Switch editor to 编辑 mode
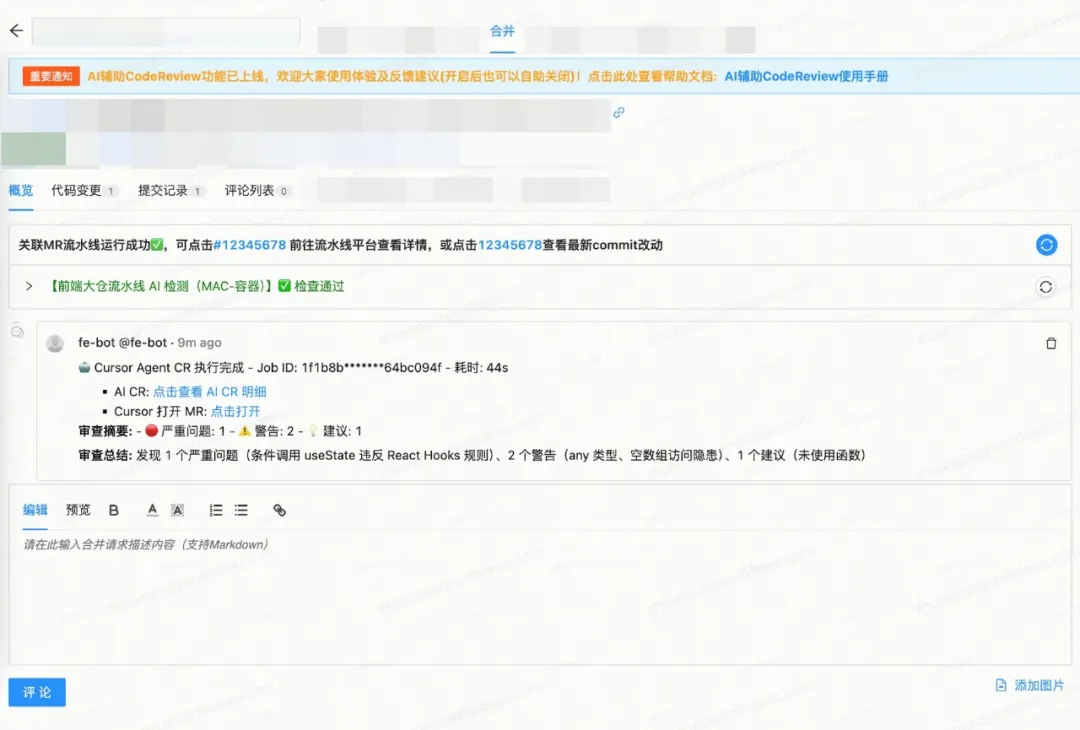This screenshot has height=730, width=1080. point(35,510)
